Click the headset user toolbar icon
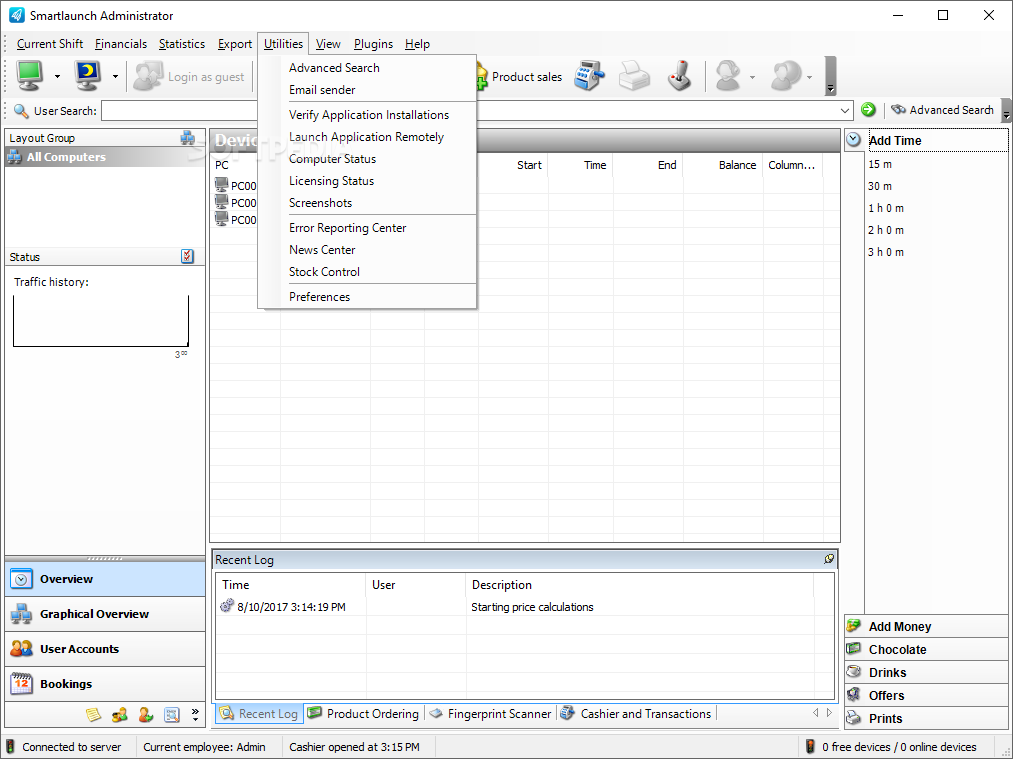The image size is (1013, 759). (x=727, y=76)
